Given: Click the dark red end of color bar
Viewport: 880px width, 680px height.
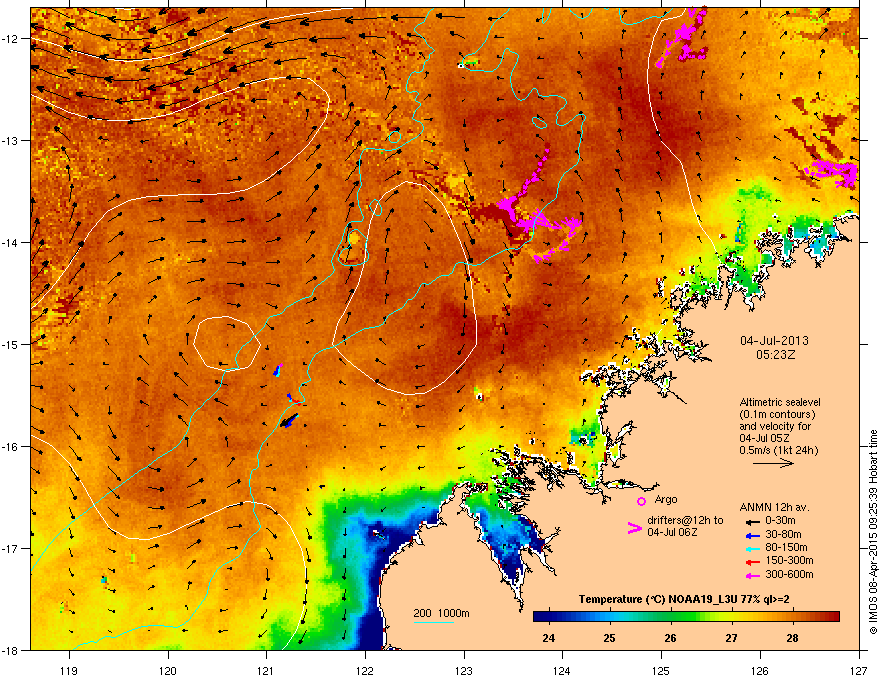Looking at the screenshot, I should click(836, 616).
